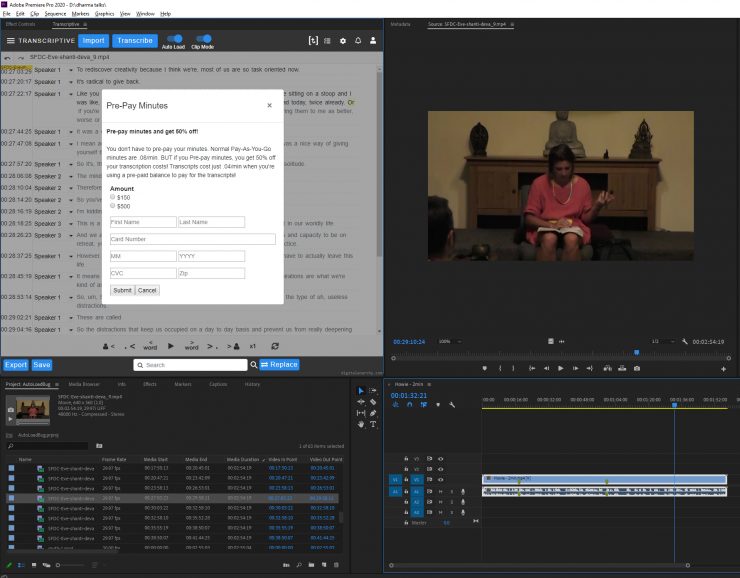Click the Card Number input field
The width and height of the screenshot is (740, 578).
(x=192, y=239)
